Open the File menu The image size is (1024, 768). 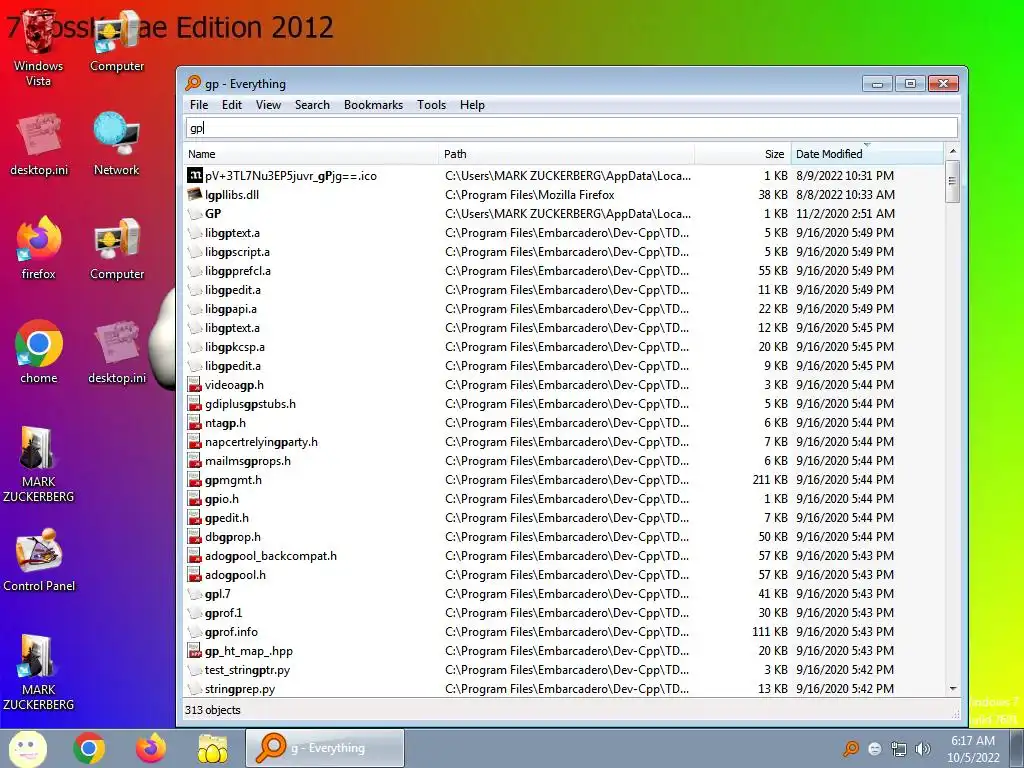[x=199, y=104]
